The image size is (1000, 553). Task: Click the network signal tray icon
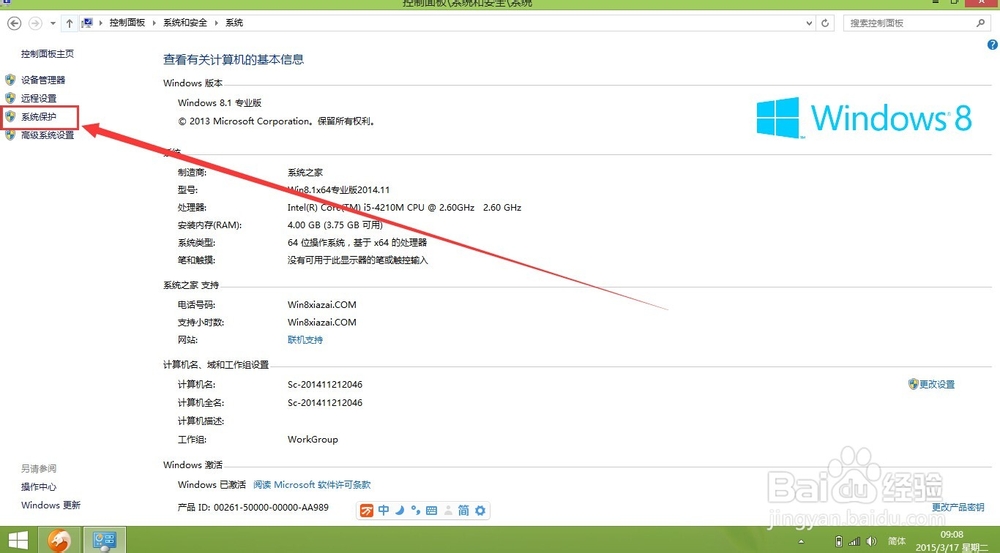point(854,542)
